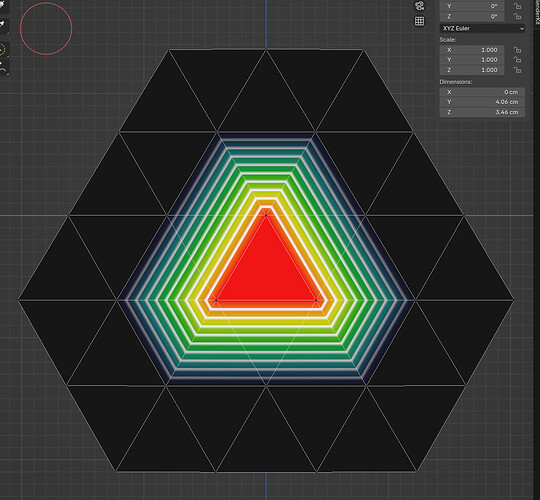540x500 pixels.
Task: Lock the Scale X value
Action: coord(517,50)
